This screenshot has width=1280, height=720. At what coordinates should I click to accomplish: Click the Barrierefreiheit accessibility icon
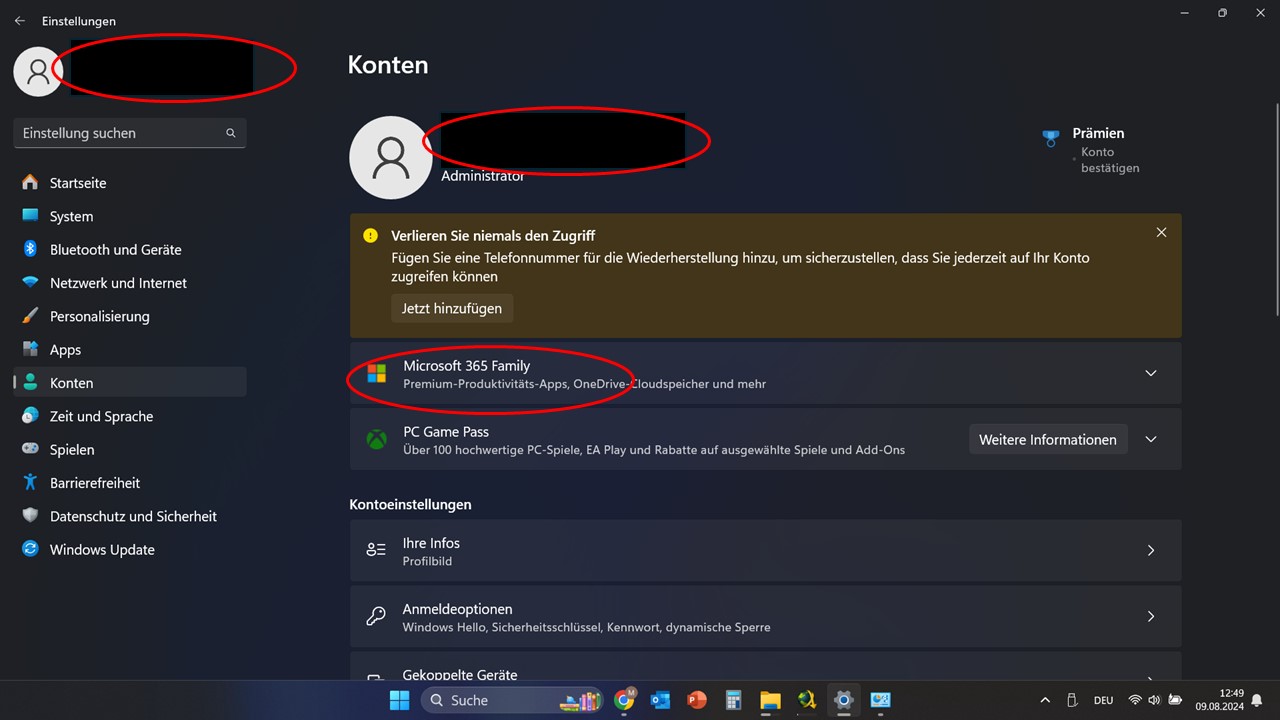(x=30, y=483)
